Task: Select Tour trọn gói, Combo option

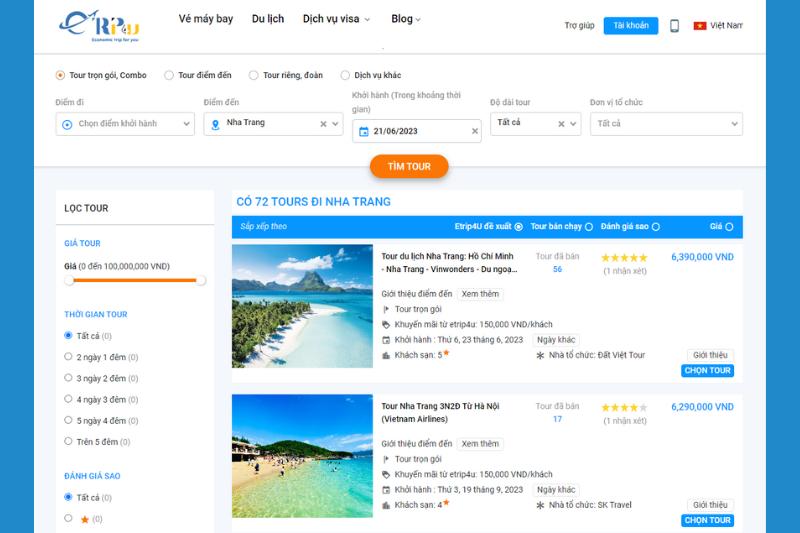Action: (x=60, y=75)
